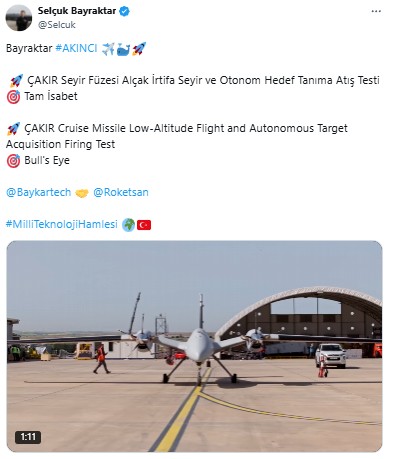The image size is (393, 459).
Task: Play the AKINCI drone video
Action: [x=194, y=346]
